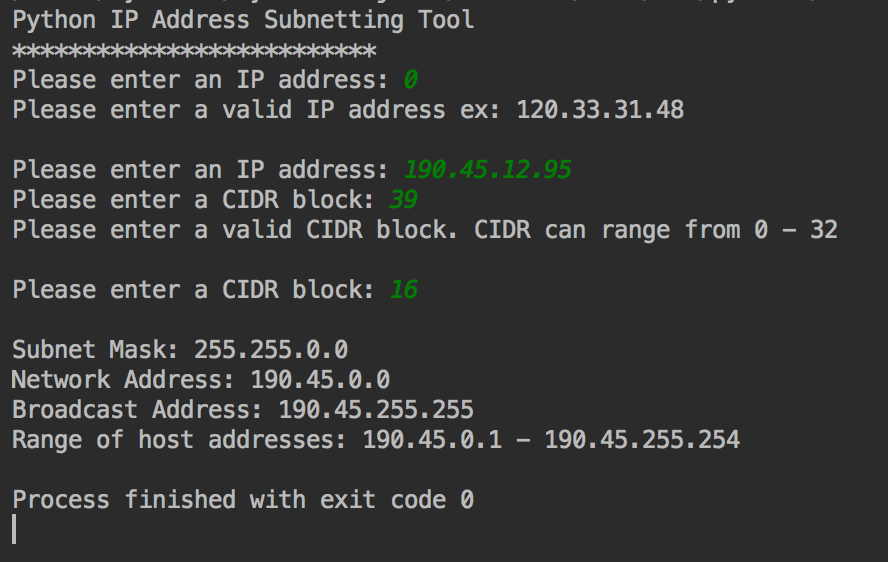Click the entered CIDR value 16

pos(404,290)
